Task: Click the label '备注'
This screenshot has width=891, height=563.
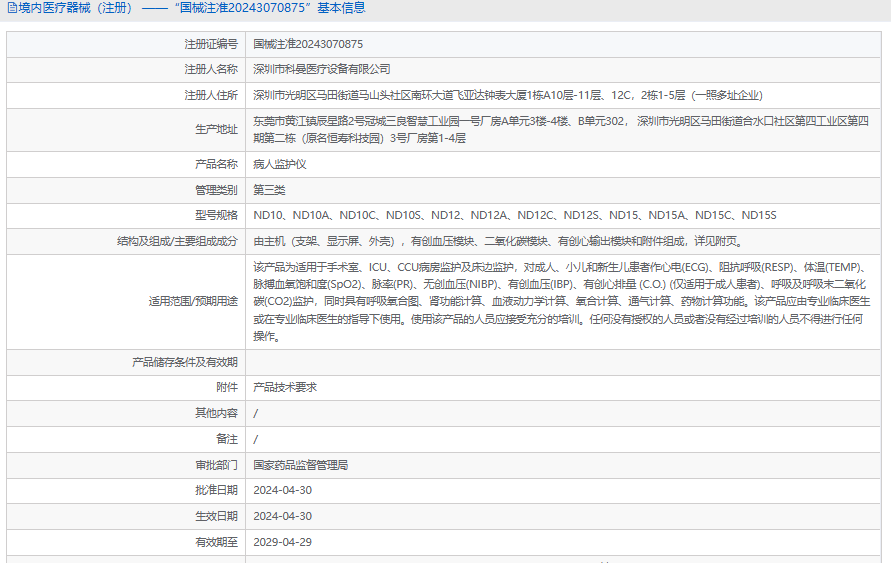Action: click(x=227, y=439)
